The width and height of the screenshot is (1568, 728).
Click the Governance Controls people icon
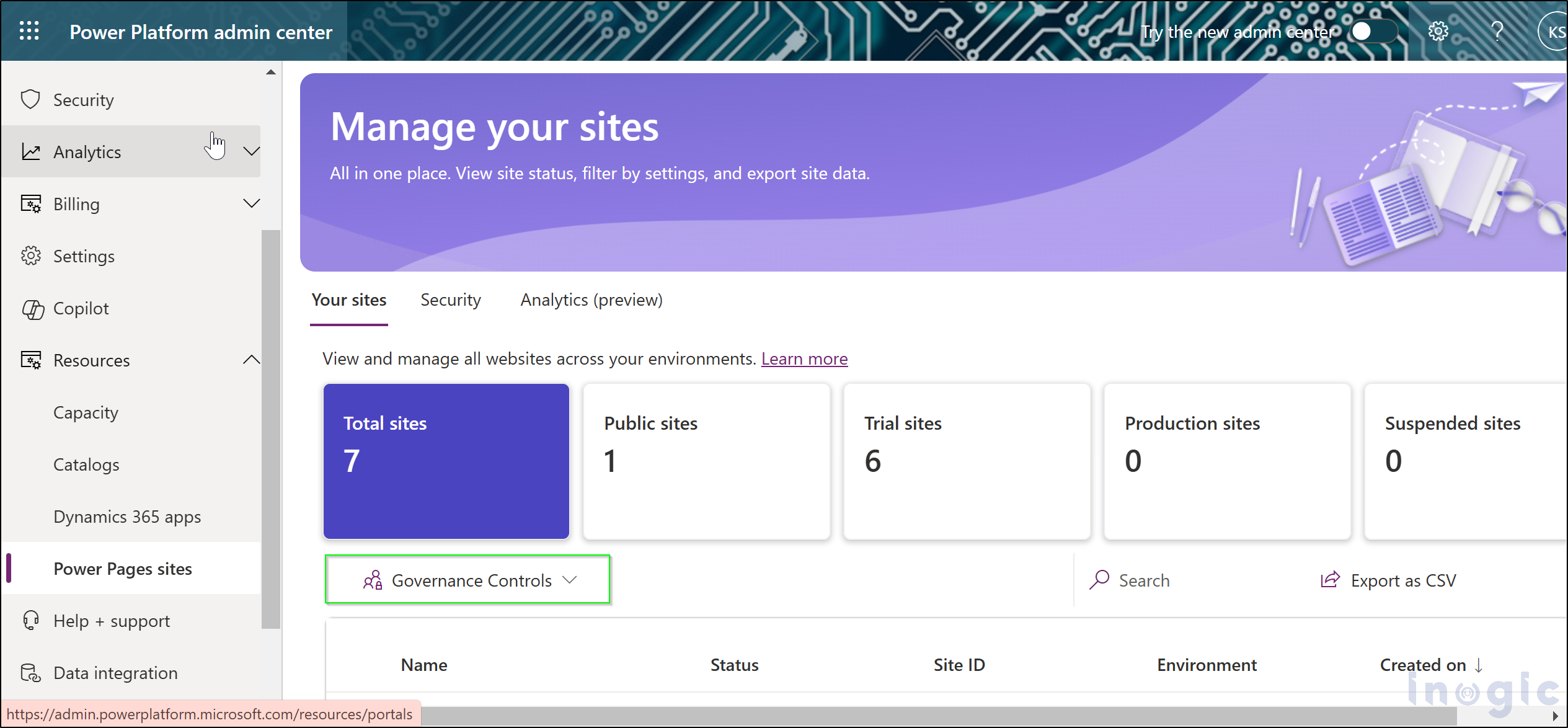(373, 580)
